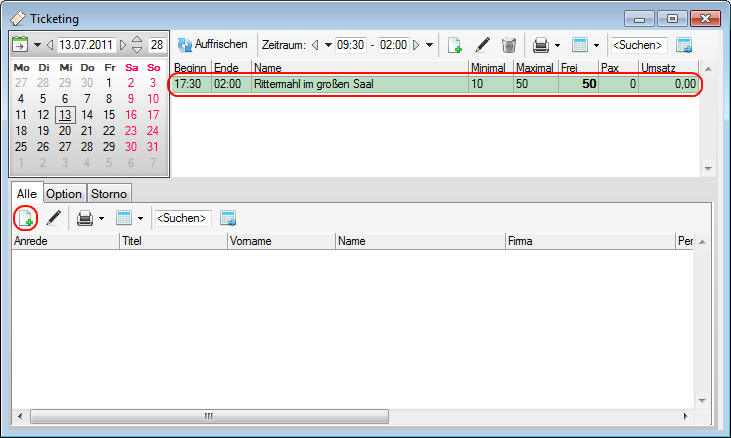Click the pencil edit icon in the lower bookings toolbar

point(54,217)
